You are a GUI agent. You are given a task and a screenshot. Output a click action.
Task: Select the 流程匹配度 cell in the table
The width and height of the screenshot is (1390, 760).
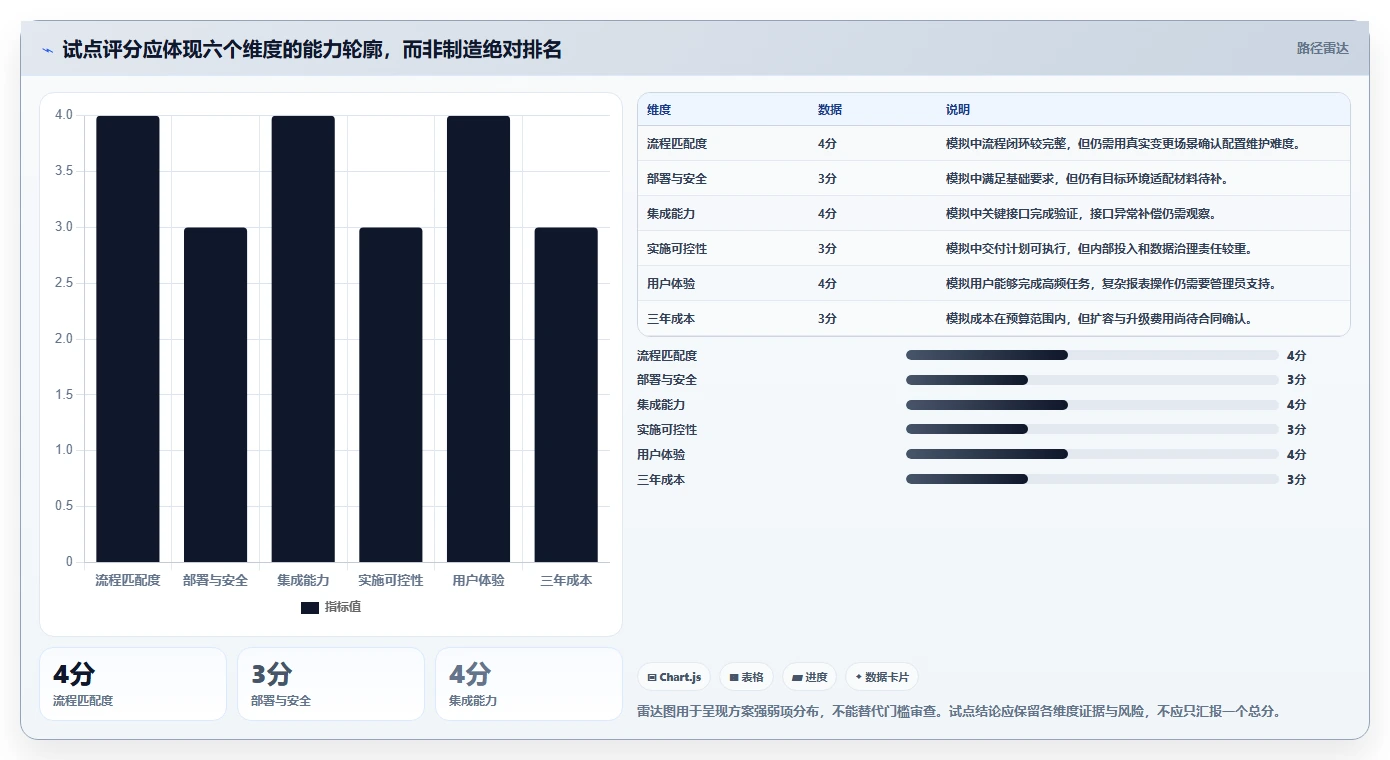[x=677, y=144]
